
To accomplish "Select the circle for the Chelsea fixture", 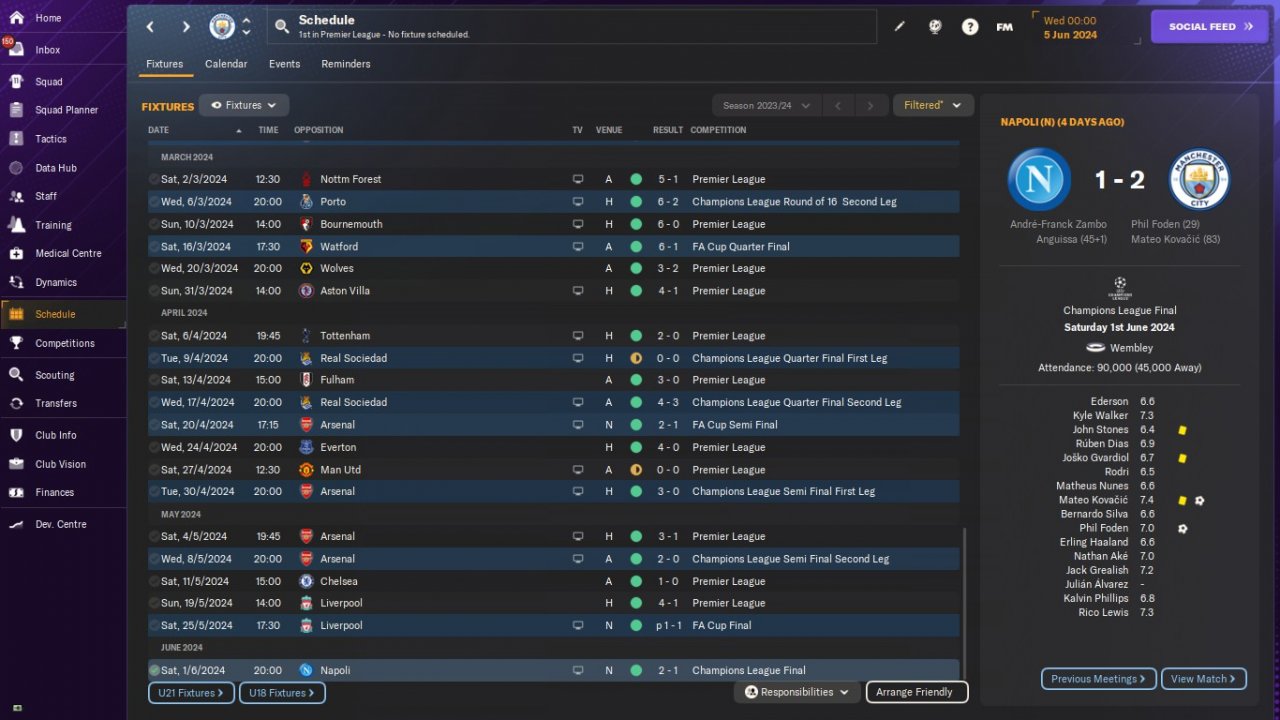I will (x=154, y=581).
